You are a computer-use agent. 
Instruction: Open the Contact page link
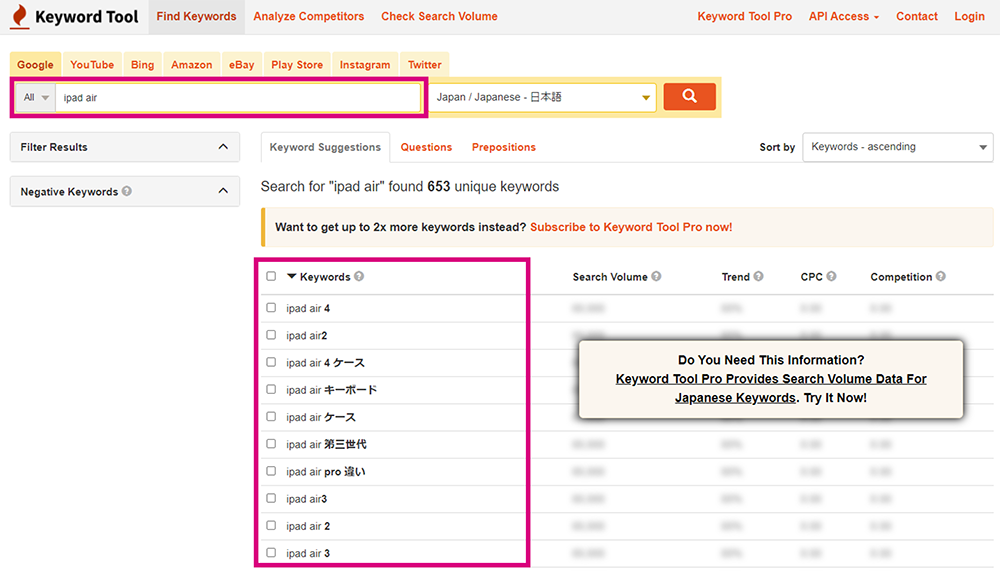[916, 17]
